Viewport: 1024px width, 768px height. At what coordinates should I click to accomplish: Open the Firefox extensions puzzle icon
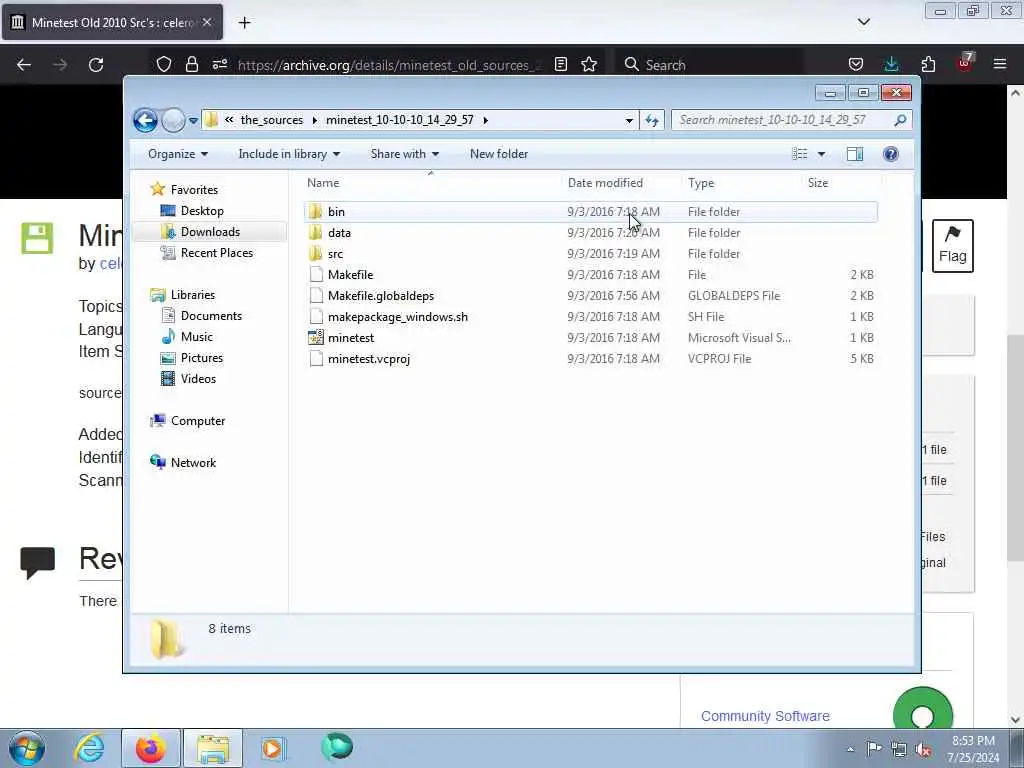click(x=928, y=64)
